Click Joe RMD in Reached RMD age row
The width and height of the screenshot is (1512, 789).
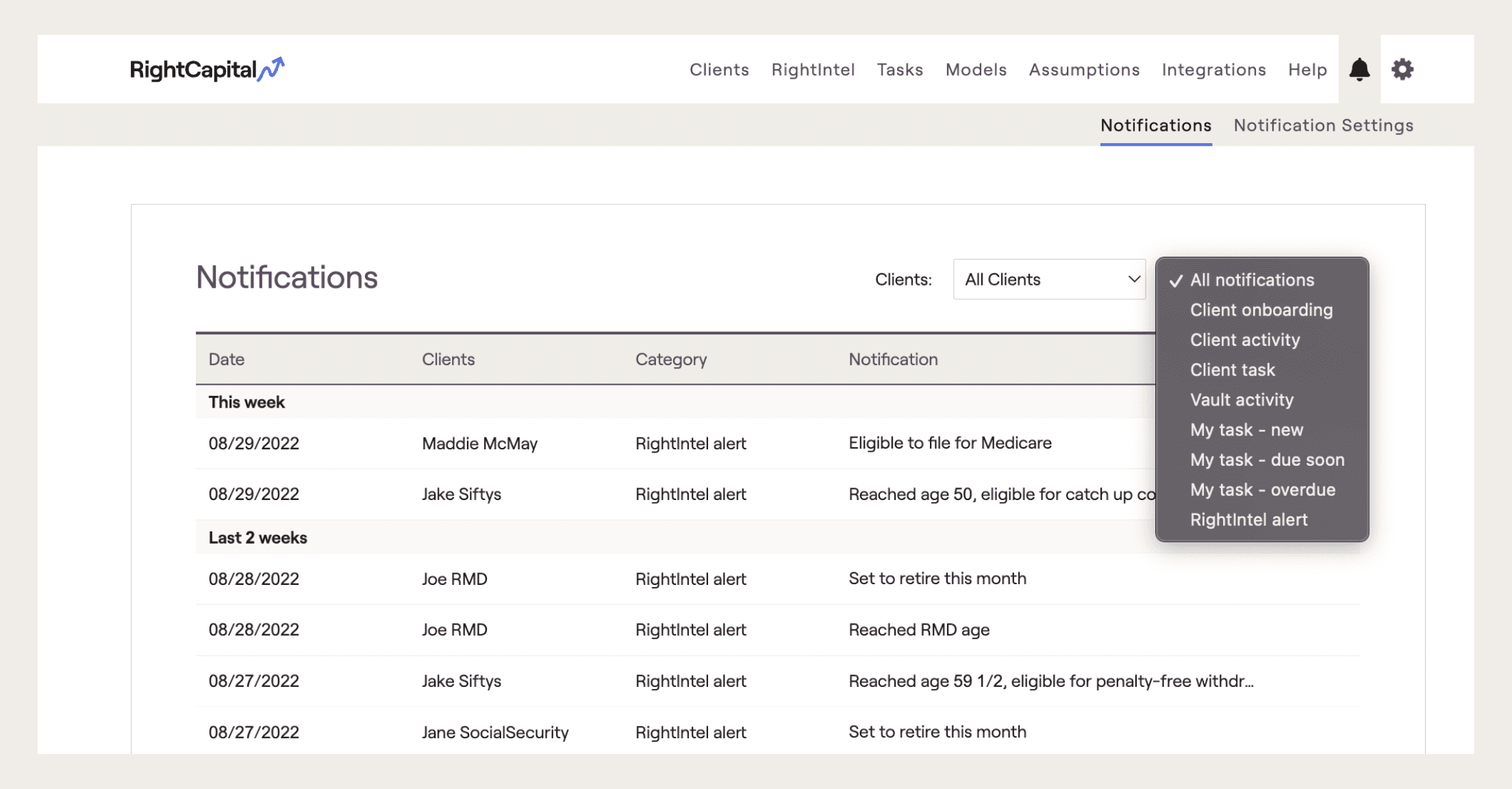[x=454, y=630]
